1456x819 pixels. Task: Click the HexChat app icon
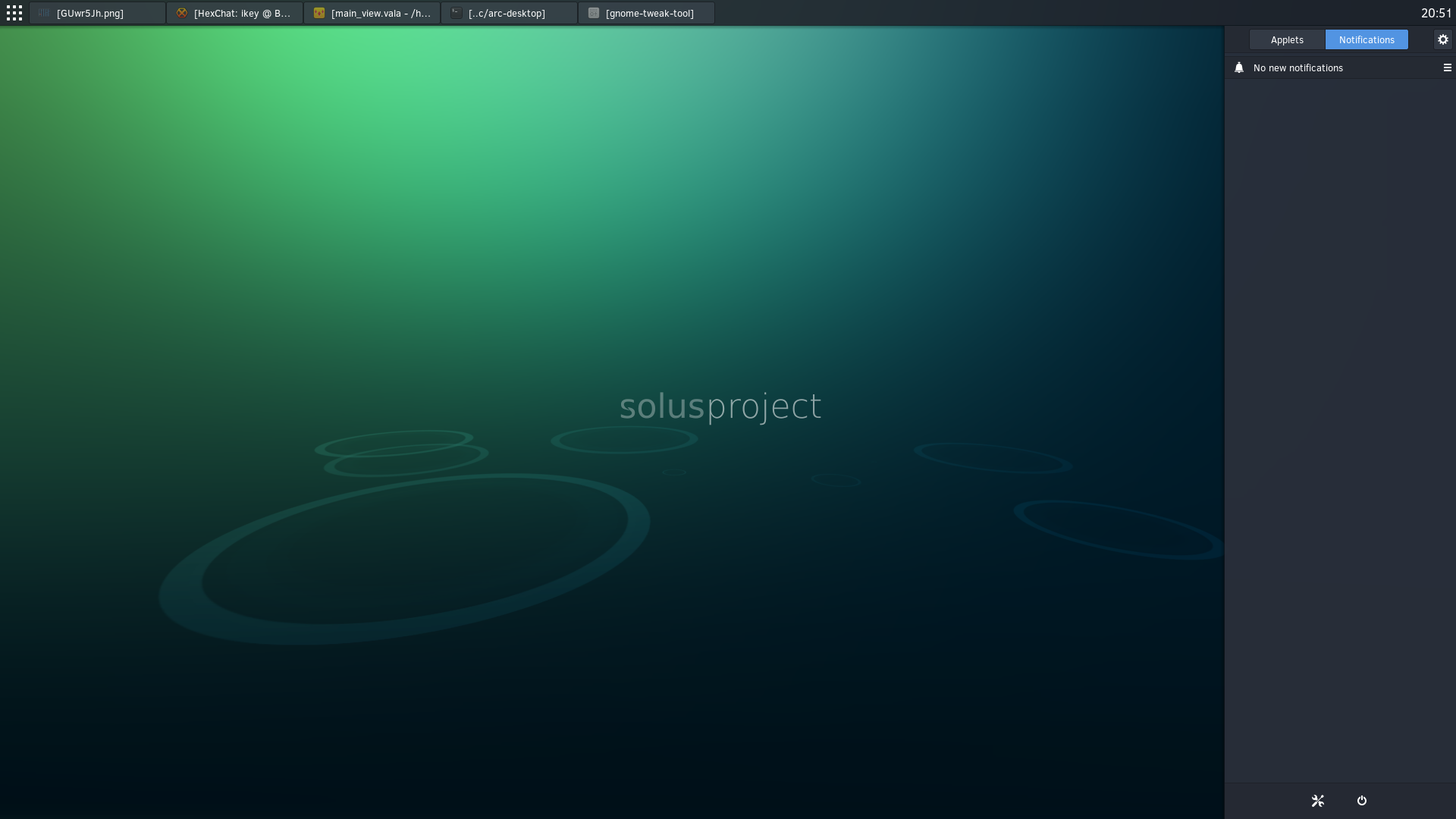click(x=182, y=13)
